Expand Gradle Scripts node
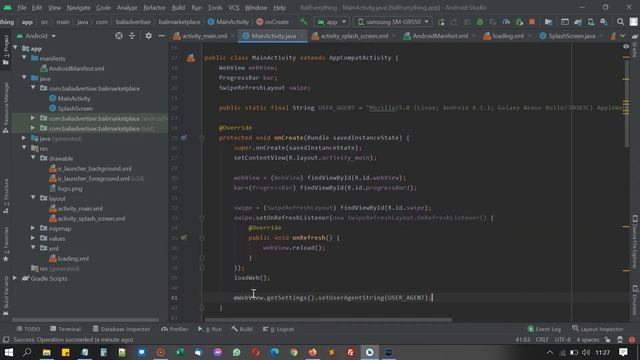Viewport: 640px width, 360px height. click(x=15, y=278)
